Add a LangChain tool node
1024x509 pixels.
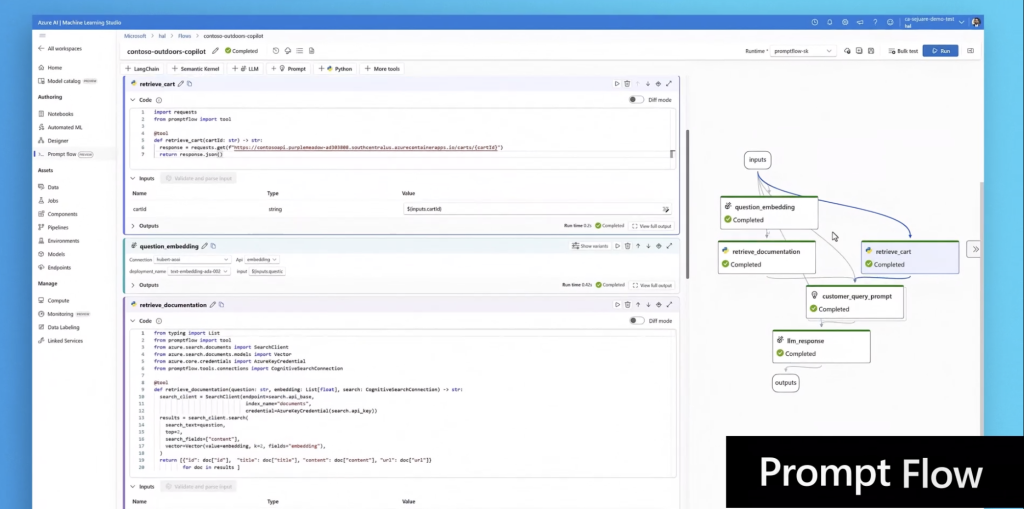(142, 69)
